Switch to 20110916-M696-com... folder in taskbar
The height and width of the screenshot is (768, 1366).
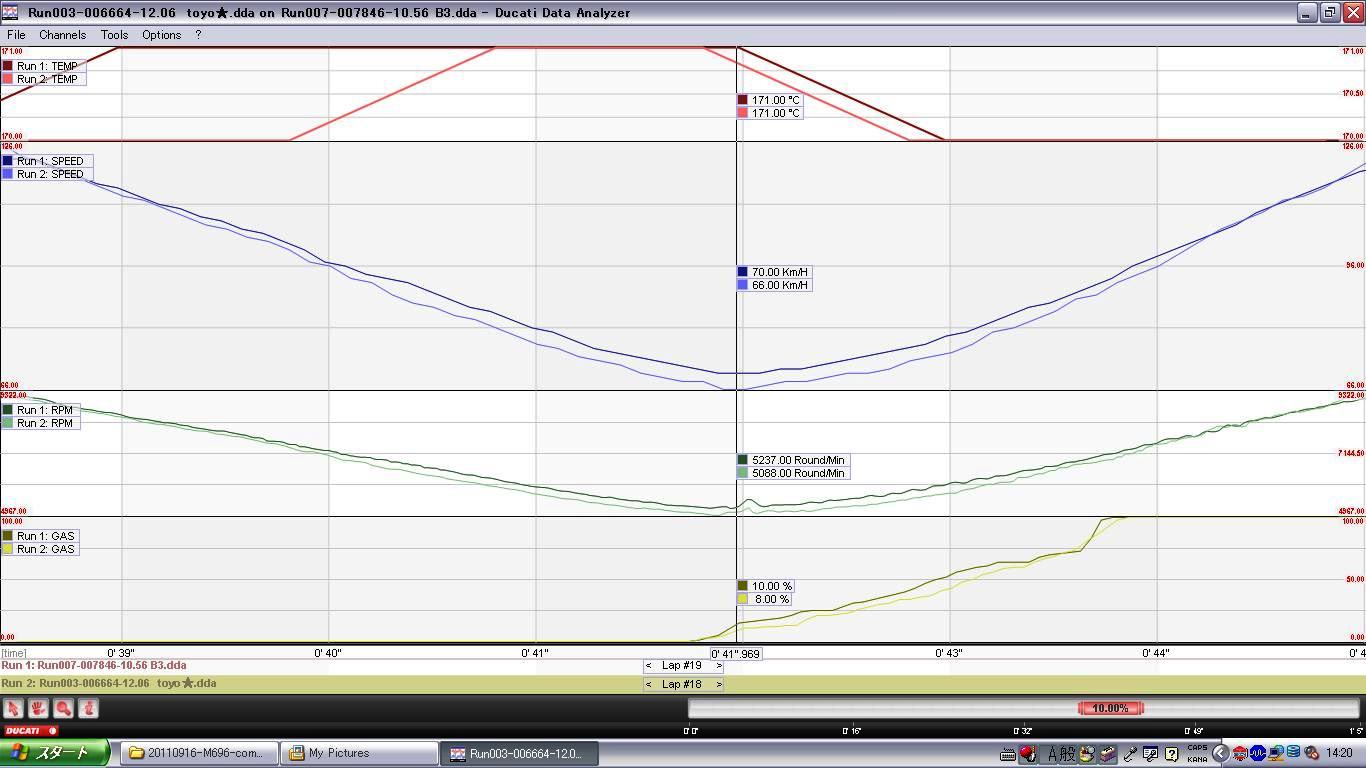click(x=199, y=753)
